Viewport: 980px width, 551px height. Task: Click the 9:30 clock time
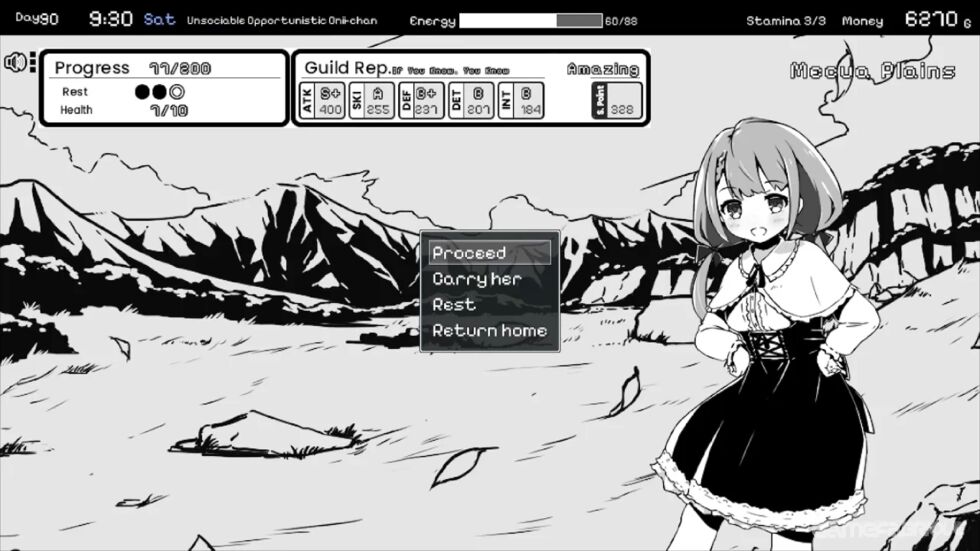click(111, 19)
